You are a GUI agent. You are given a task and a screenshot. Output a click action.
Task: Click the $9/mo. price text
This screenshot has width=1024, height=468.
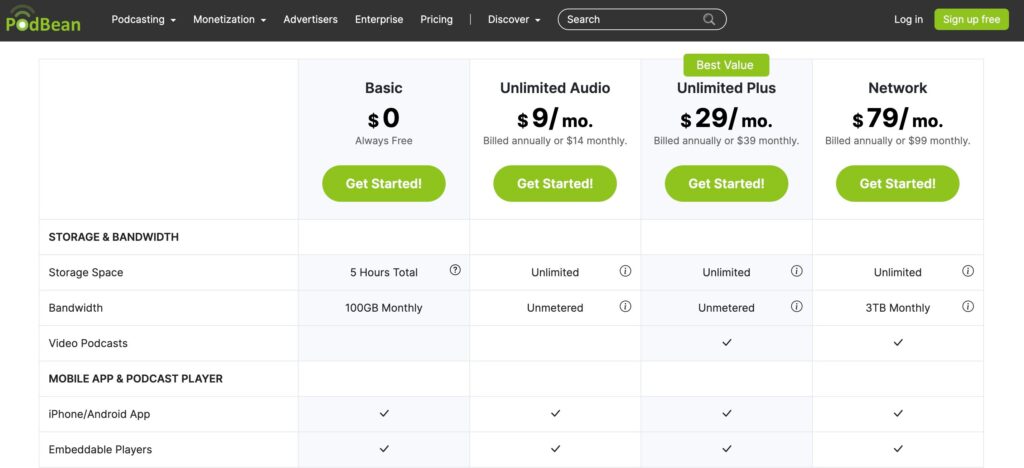[x=555, y=119]
